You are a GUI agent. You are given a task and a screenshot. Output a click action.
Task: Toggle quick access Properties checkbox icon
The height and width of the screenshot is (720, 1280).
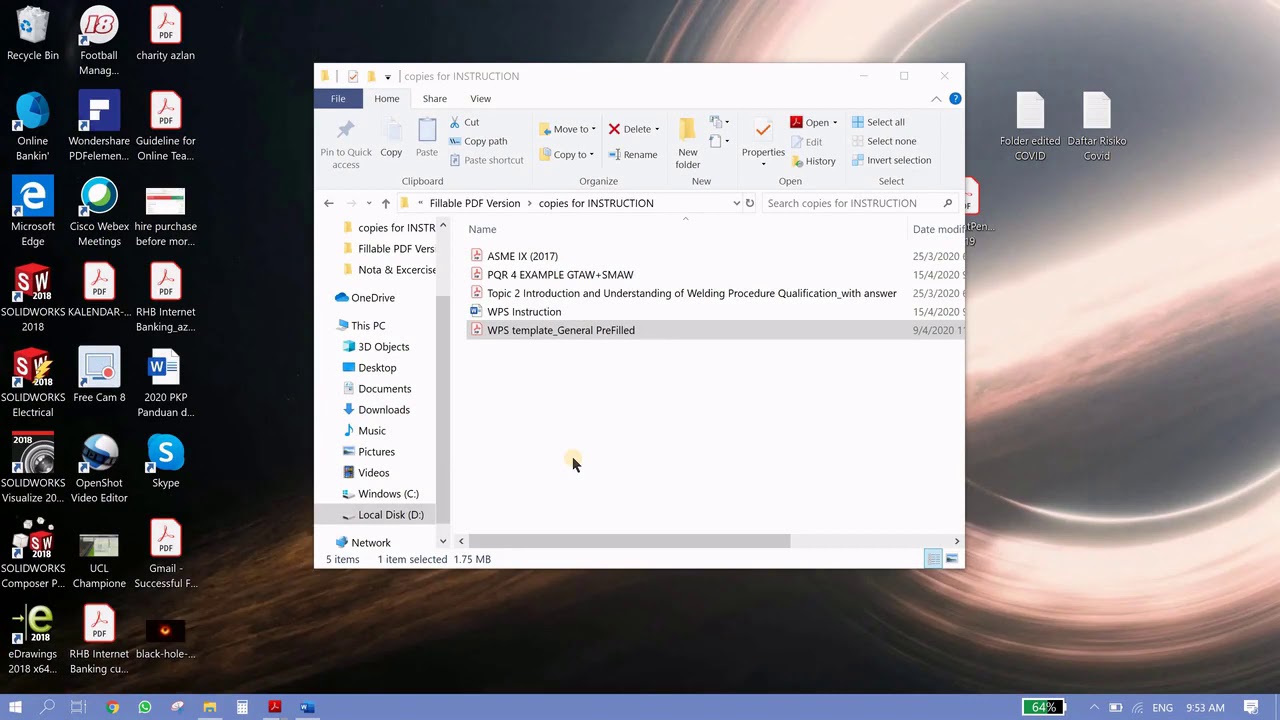click(353, 76)
